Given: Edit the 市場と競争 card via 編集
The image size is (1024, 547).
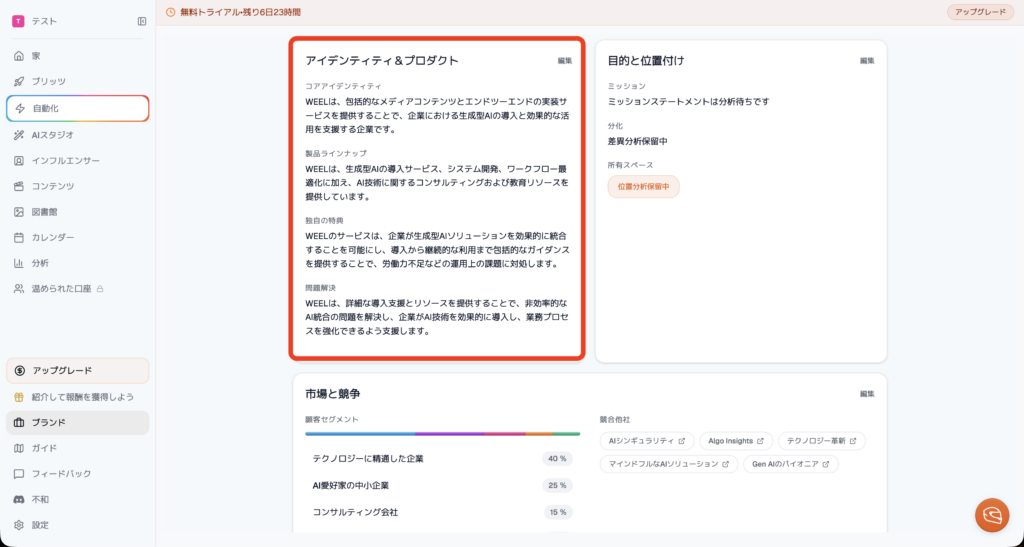Looking at the screenshot, I should (x=867, y=394).
